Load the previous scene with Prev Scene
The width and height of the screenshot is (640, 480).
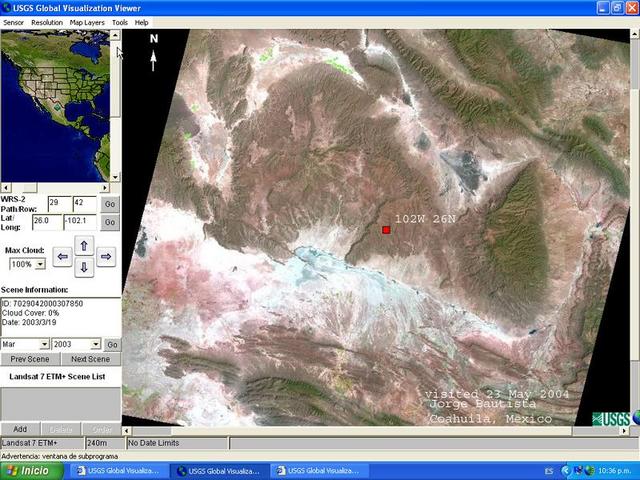(x=30, y=359)
